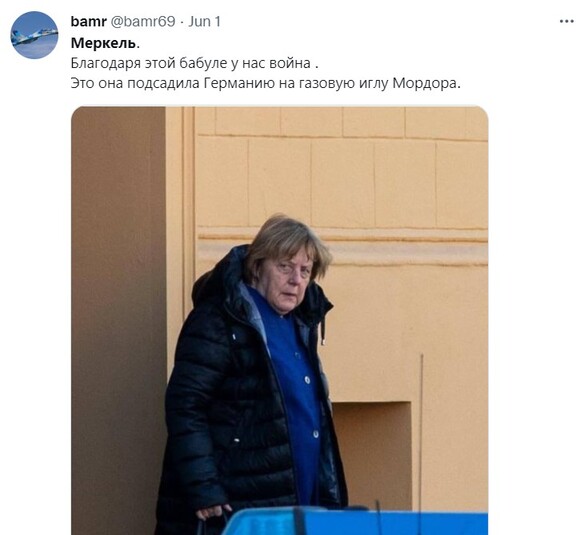This screenshot has width=588, height=535.
Task: Open the three-dot more options menu
Action: pos(566,22)
